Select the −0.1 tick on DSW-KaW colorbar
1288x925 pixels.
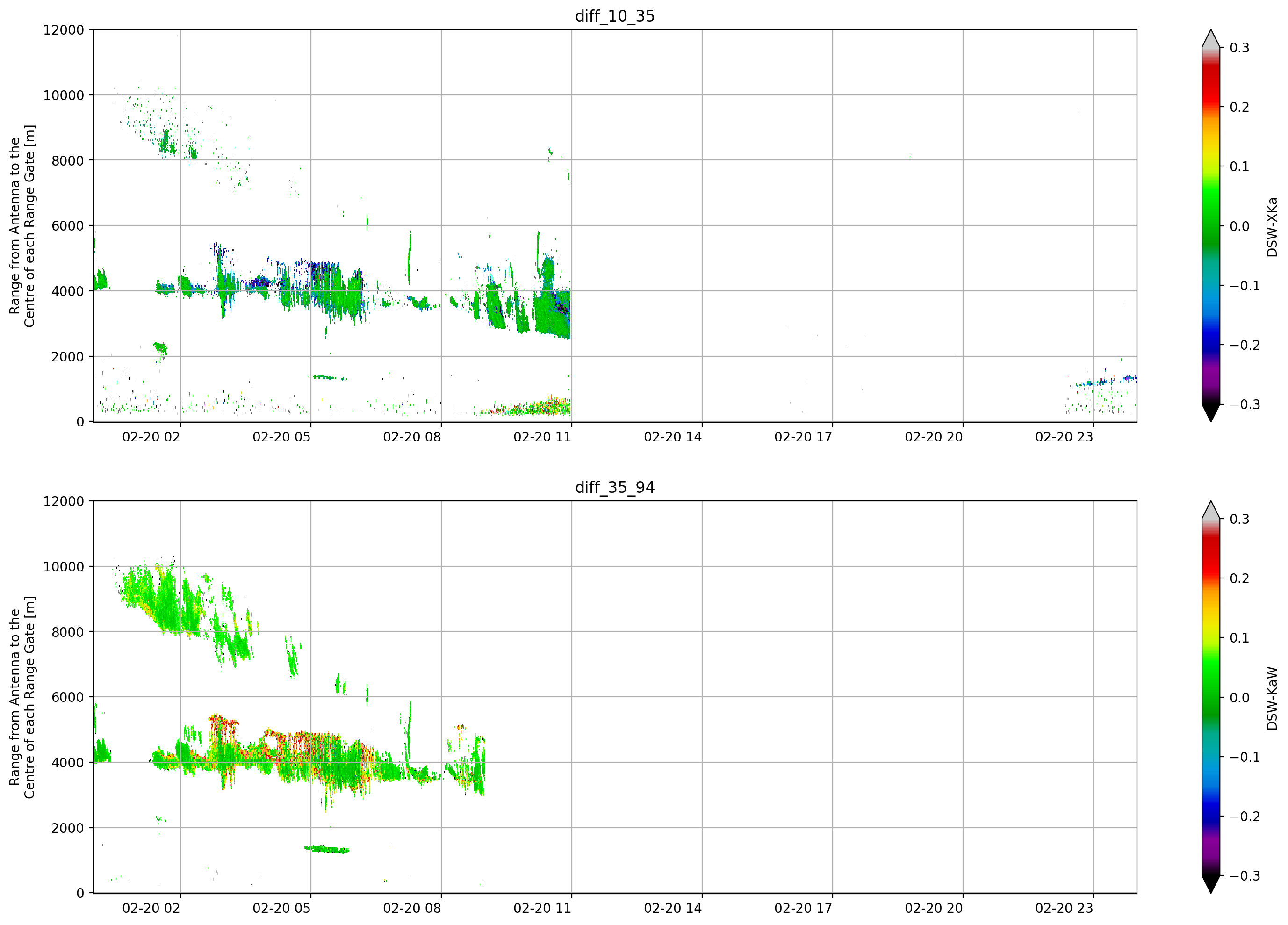click(x=1245, y=757)
